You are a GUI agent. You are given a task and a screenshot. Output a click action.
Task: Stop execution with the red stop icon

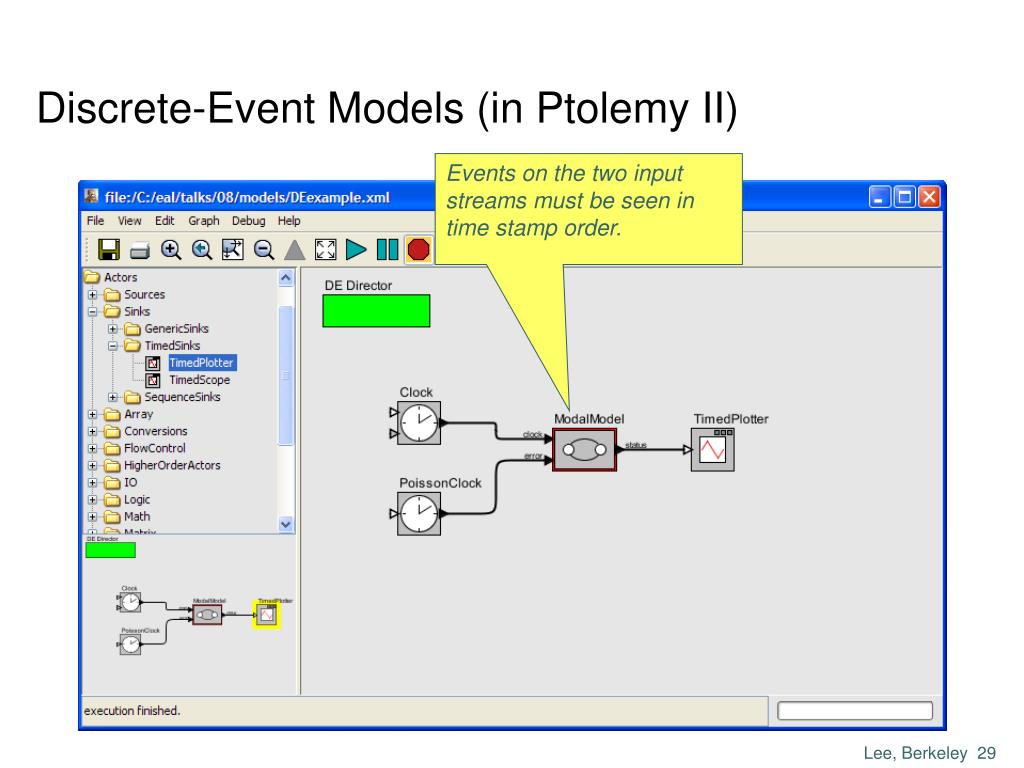click(x=418, y=249)
